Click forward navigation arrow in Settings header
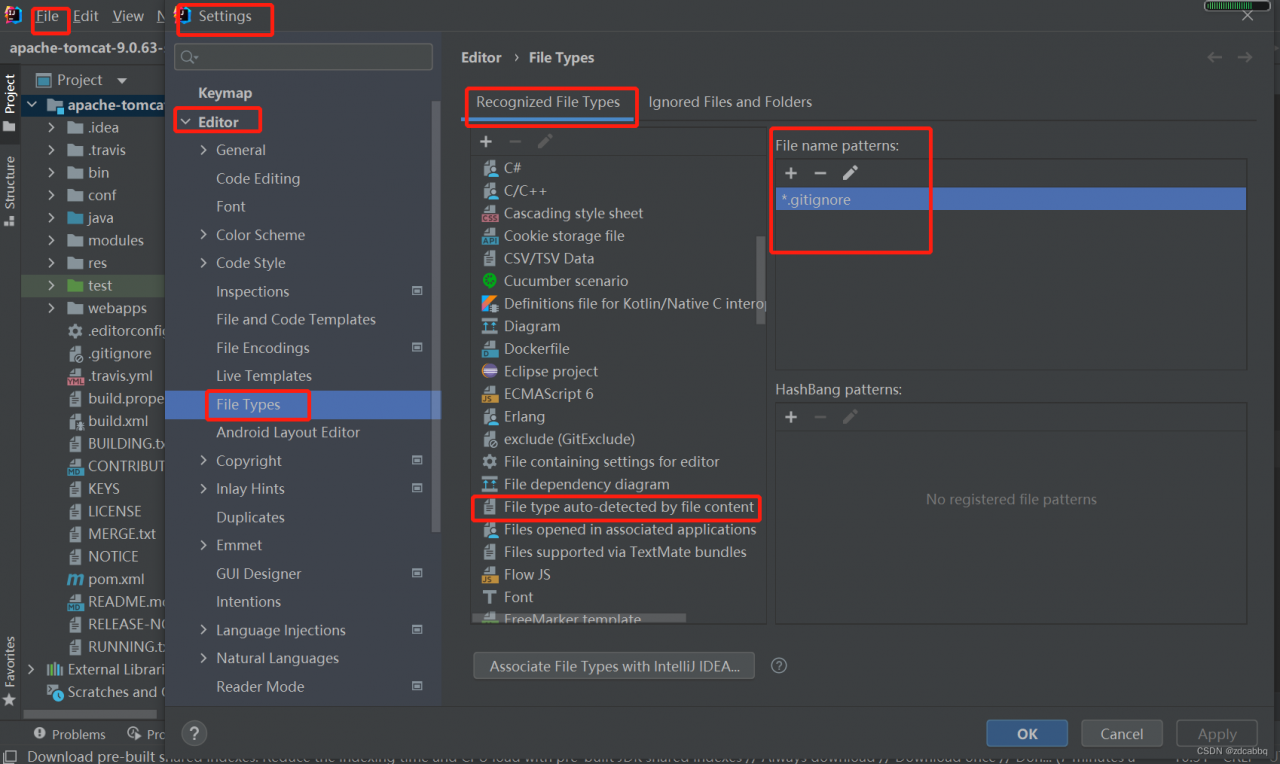 pyautogui.click(x=1245, y=57)
